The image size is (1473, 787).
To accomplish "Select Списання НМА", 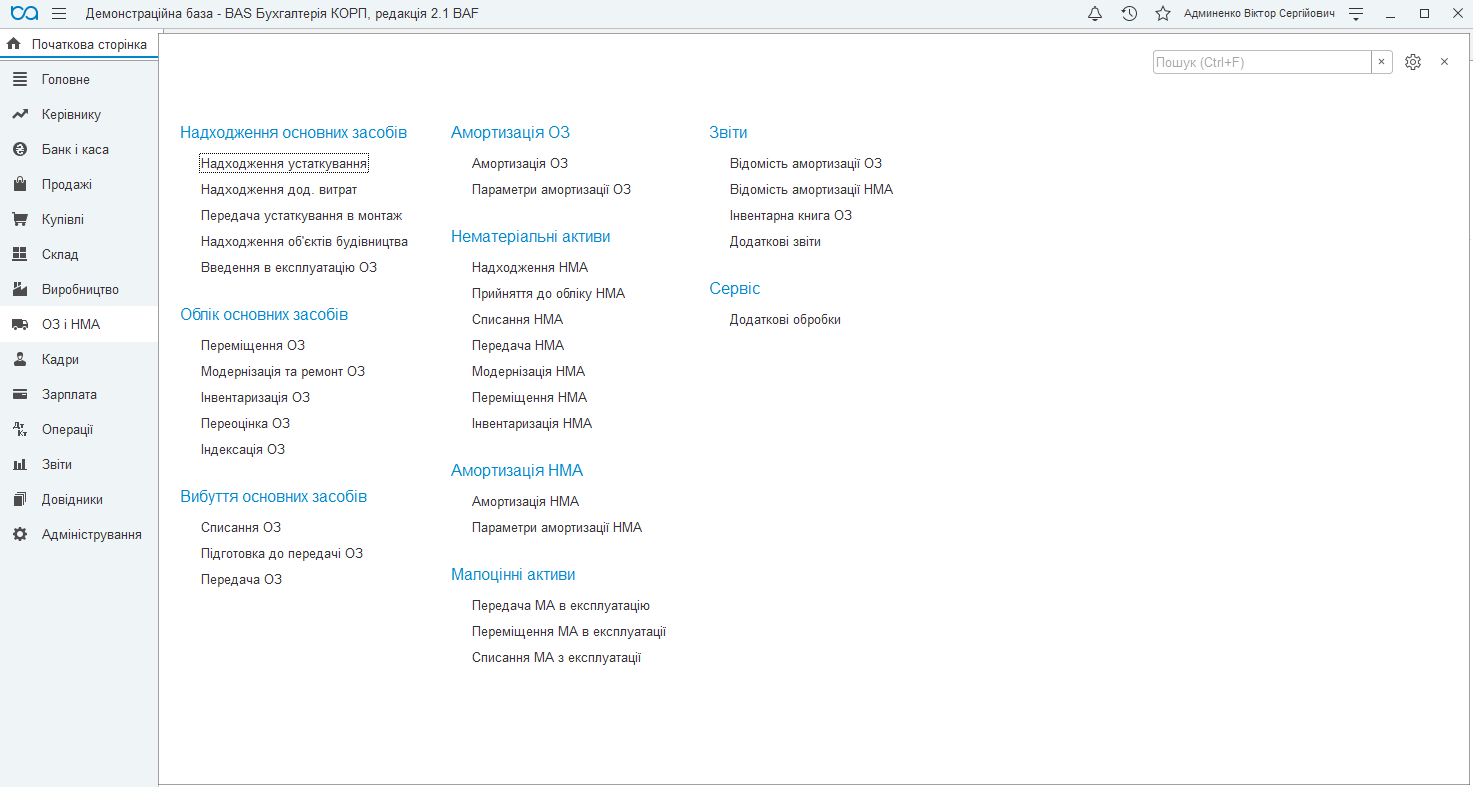I will [518, 320].
